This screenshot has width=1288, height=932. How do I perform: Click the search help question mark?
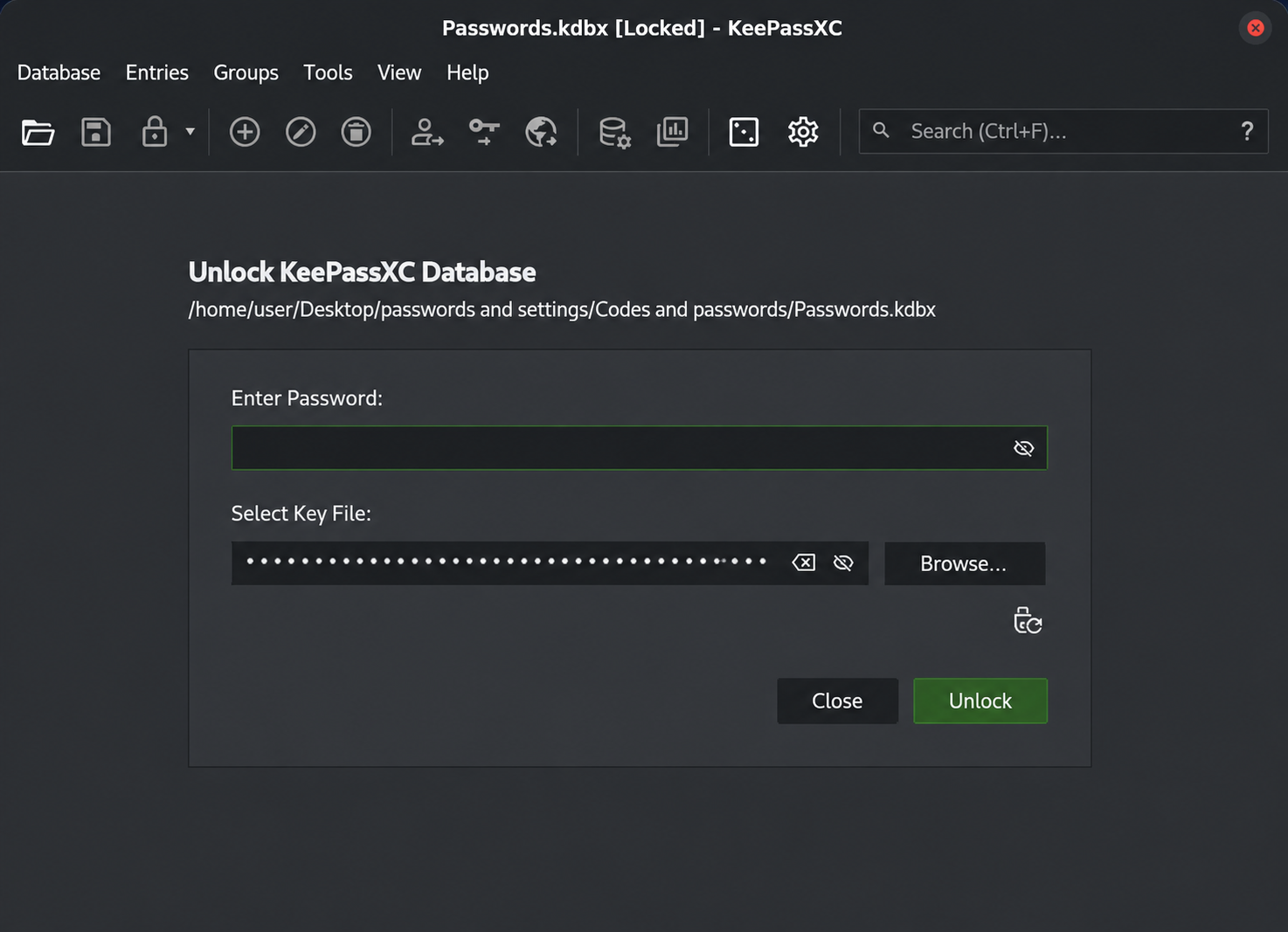(1247, 131)
